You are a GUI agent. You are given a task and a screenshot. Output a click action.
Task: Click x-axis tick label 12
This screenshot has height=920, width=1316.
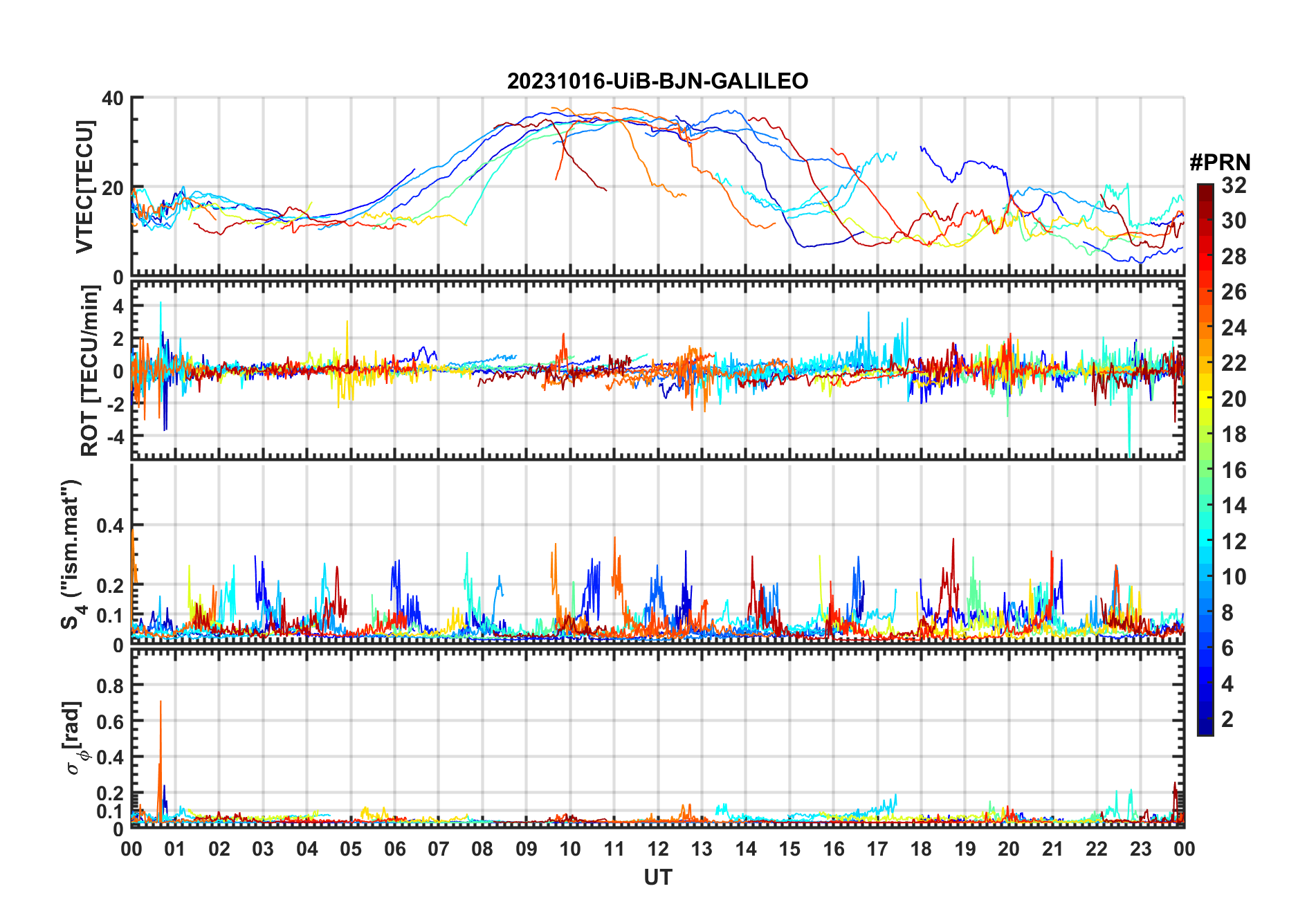tap(657, 849)
